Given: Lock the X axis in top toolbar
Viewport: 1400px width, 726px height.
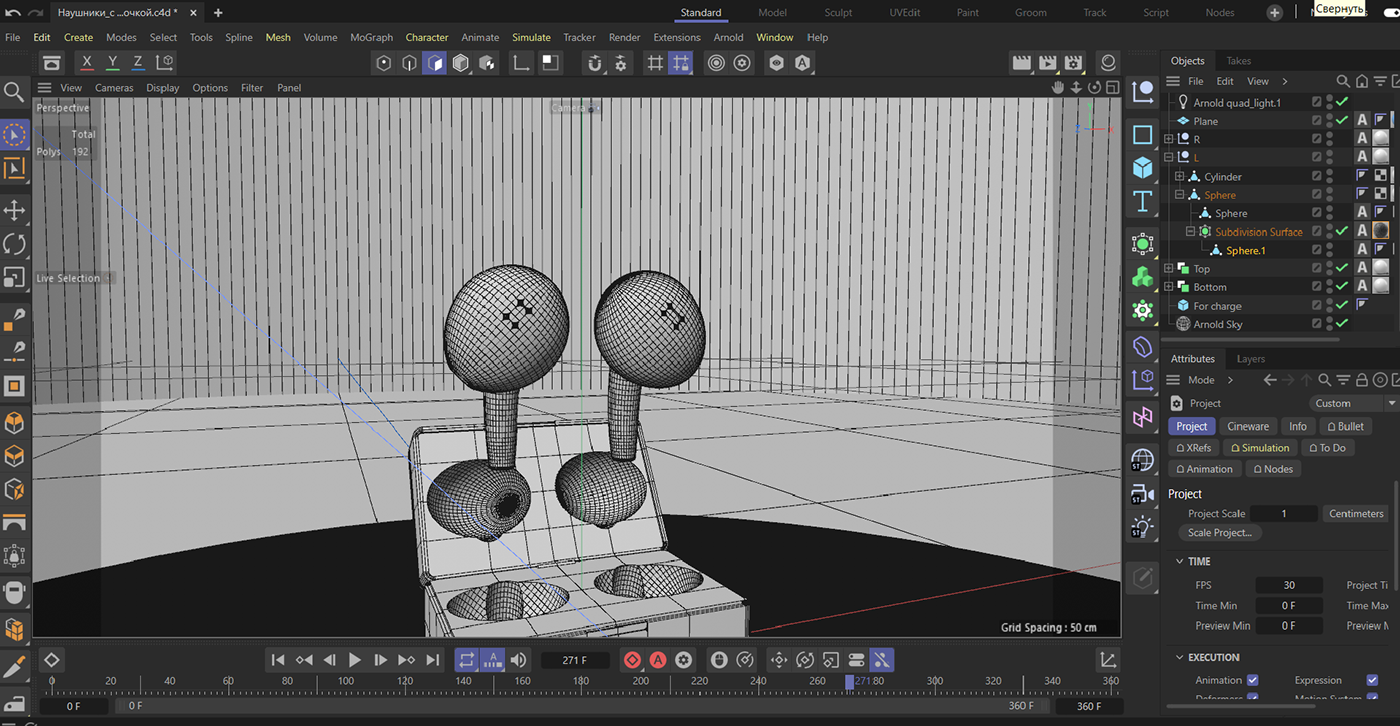Looking at the screenshot, I should tap(87, 62).
